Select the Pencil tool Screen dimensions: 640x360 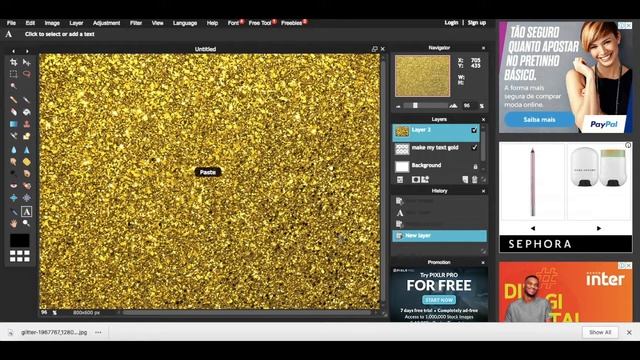click(13, 100)
